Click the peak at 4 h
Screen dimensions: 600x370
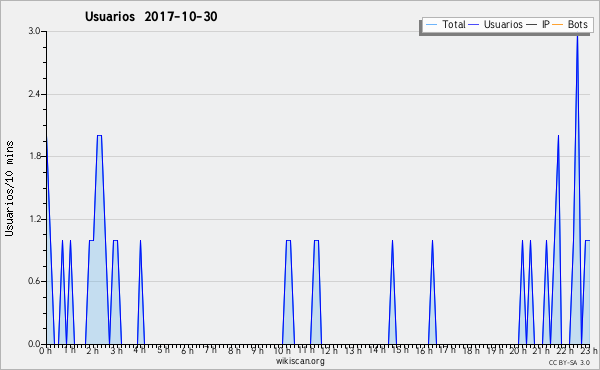tap(140, 241)
